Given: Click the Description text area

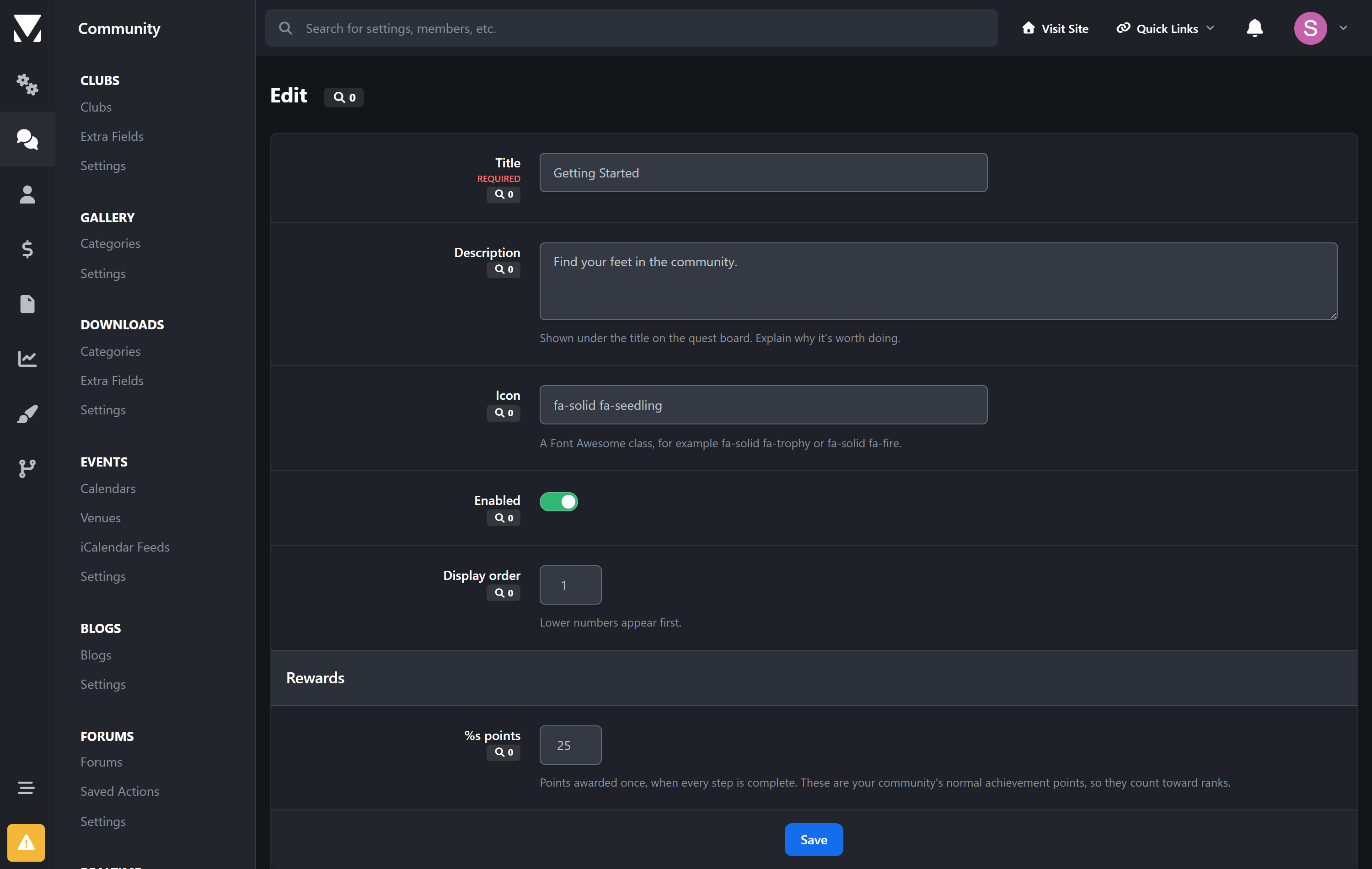Looking at the screenshot, I should coord(938,281).
